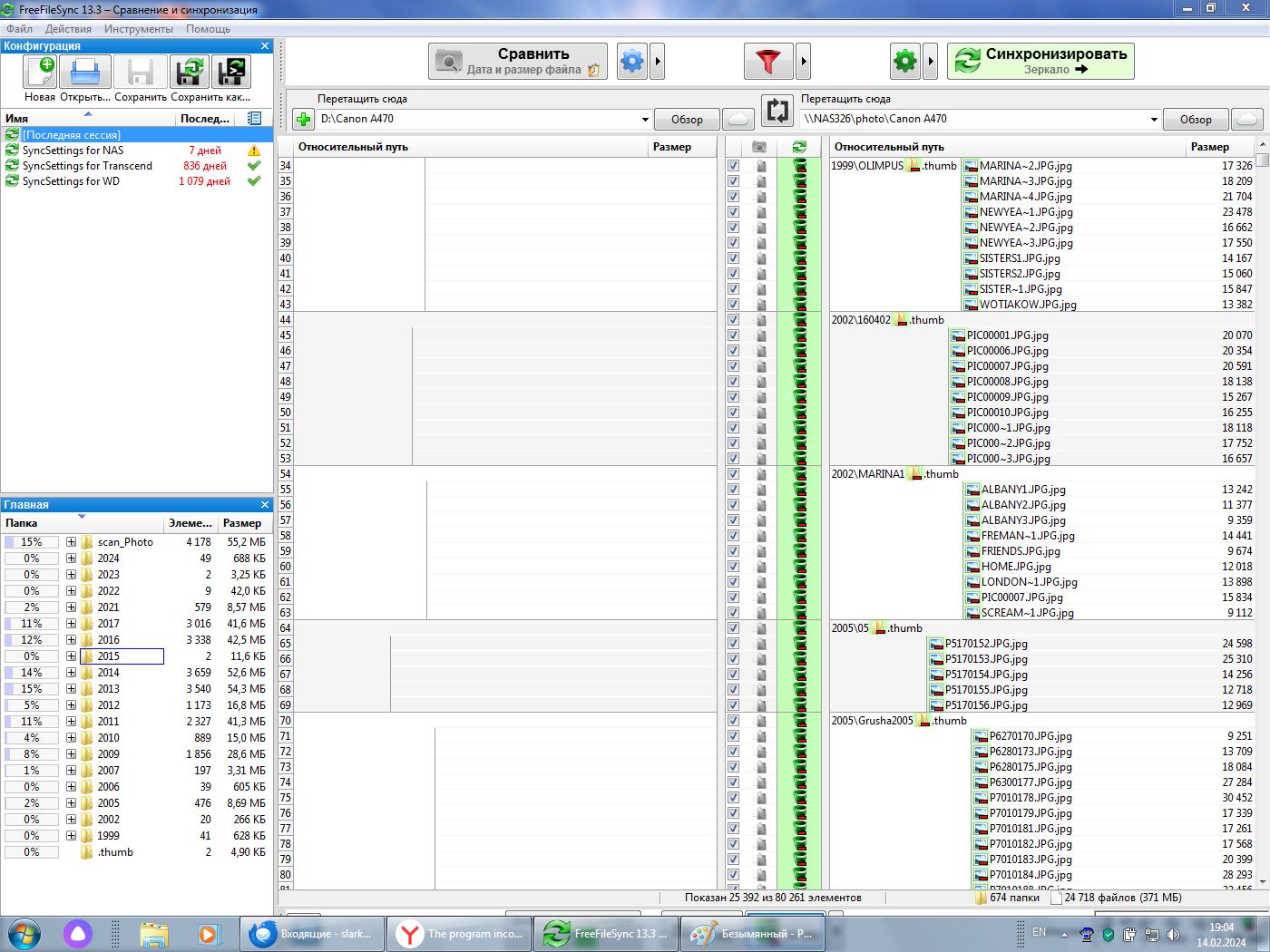Select the [Последняя сессия] configuration
1270x952 pixels.
pyautogui.click(x=134, y=135)
